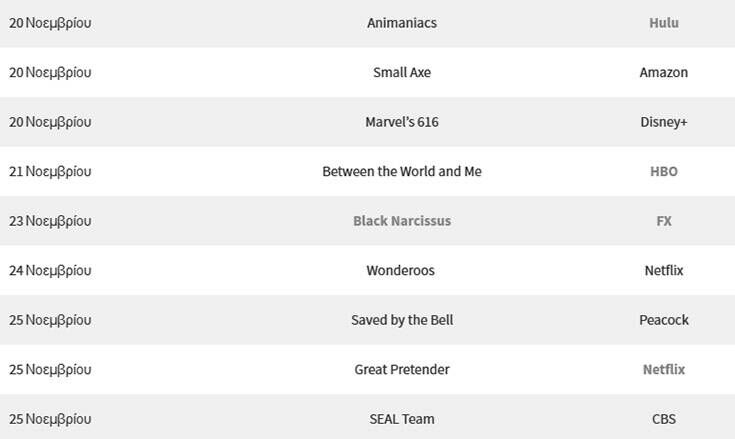This screenshot has width=735, height=439.
Task: Select the Amazon network cell
Action: pos(663,72)
